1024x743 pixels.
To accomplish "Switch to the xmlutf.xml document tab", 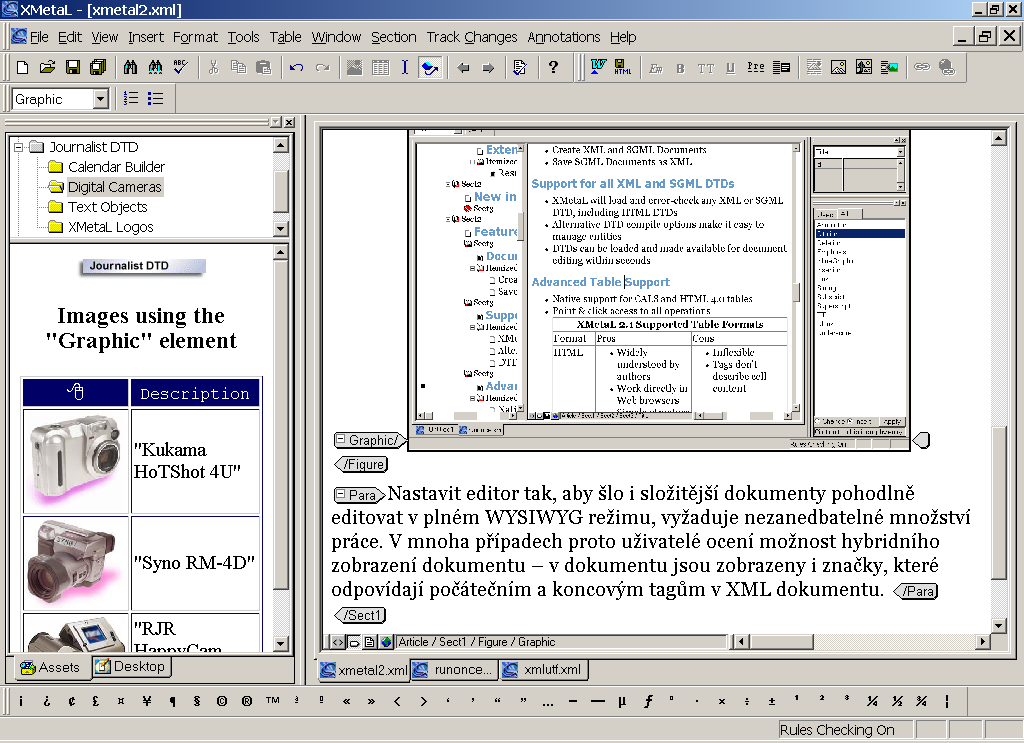I will [545, 670].
